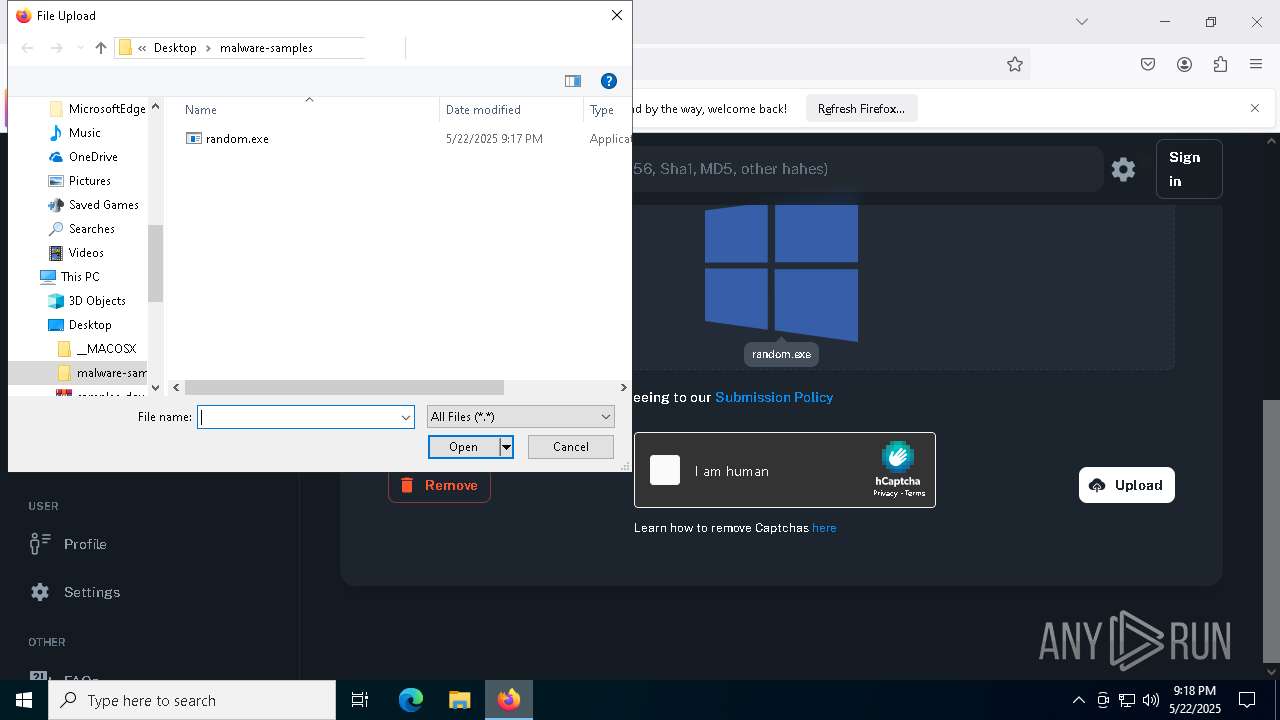This screenshot has height=720, width=1280.
Task: Expand File name history dropdown arrow
Action: tap(406, 417)
